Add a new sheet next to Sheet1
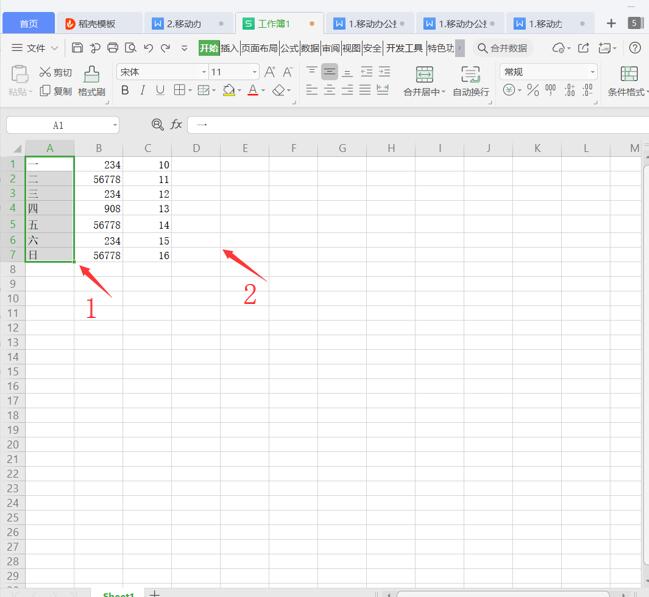 click(154, 593)
